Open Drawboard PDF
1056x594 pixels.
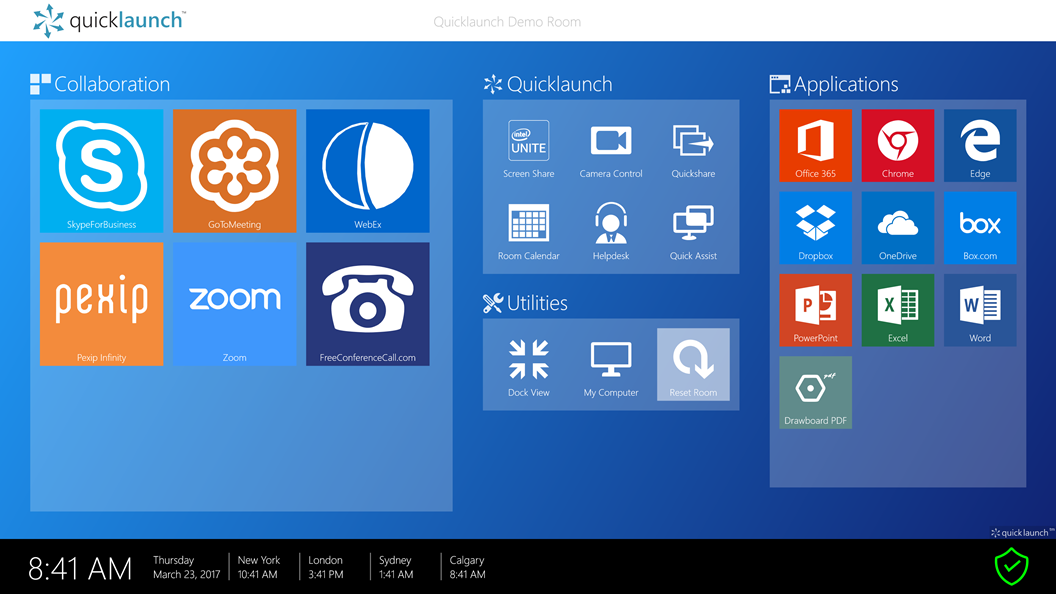[x=816, y=393]
